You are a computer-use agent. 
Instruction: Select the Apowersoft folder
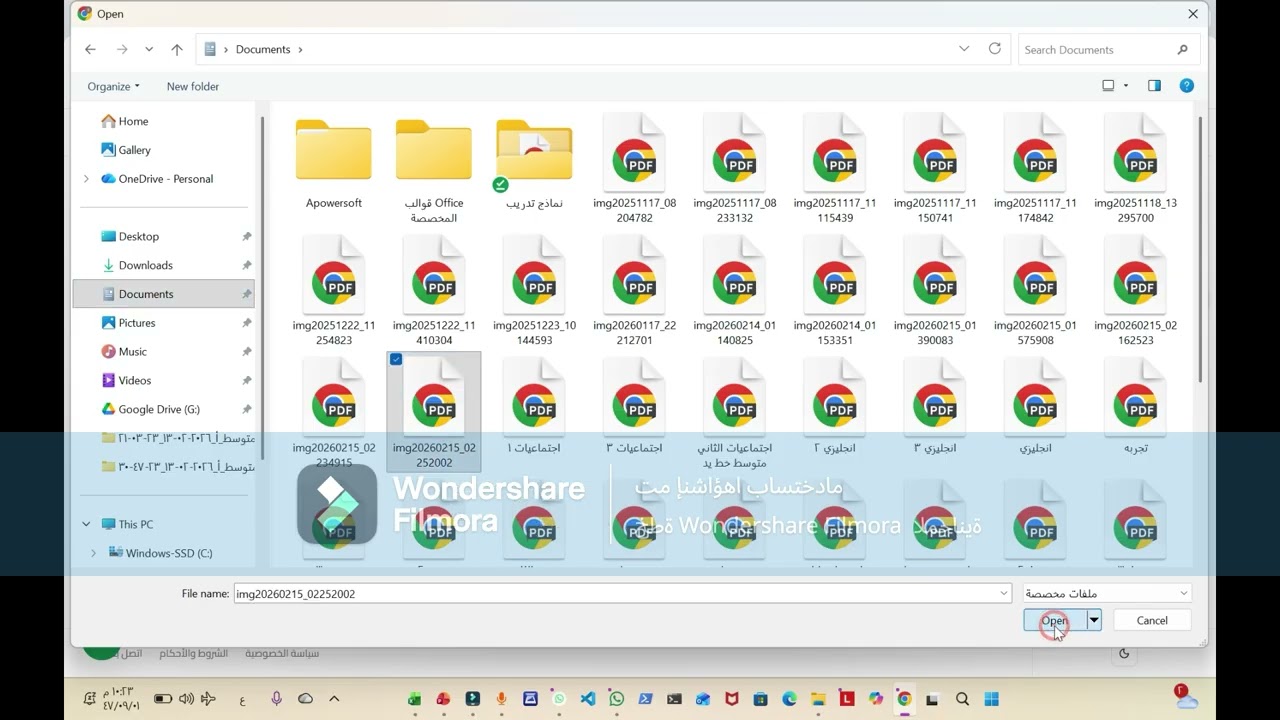pyautogui.click(x=334, y=163)
